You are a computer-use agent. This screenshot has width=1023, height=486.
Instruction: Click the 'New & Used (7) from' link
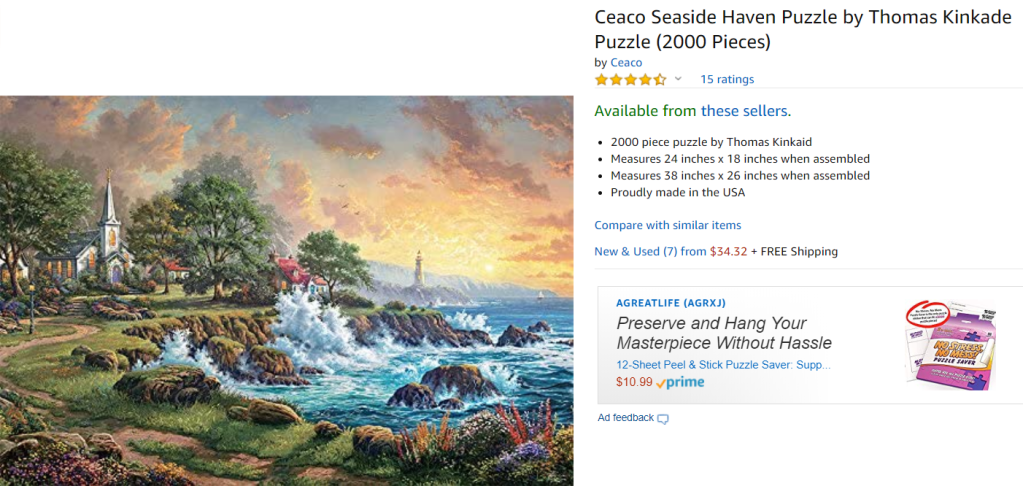pos(650,251)
